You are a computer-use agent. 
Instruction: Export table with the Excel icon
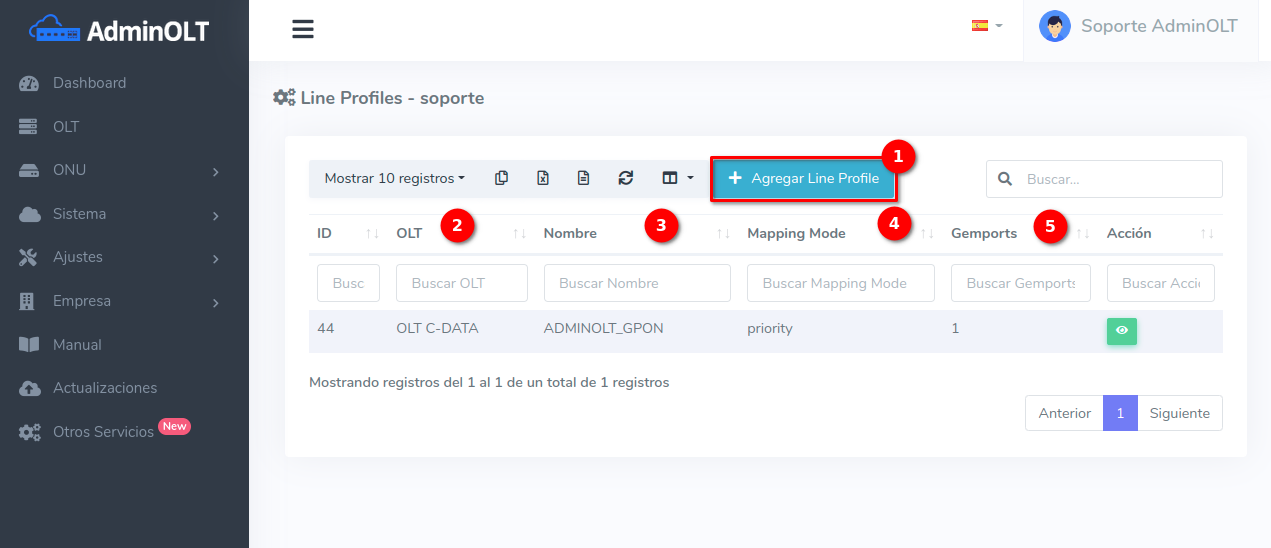click(543, 178)
